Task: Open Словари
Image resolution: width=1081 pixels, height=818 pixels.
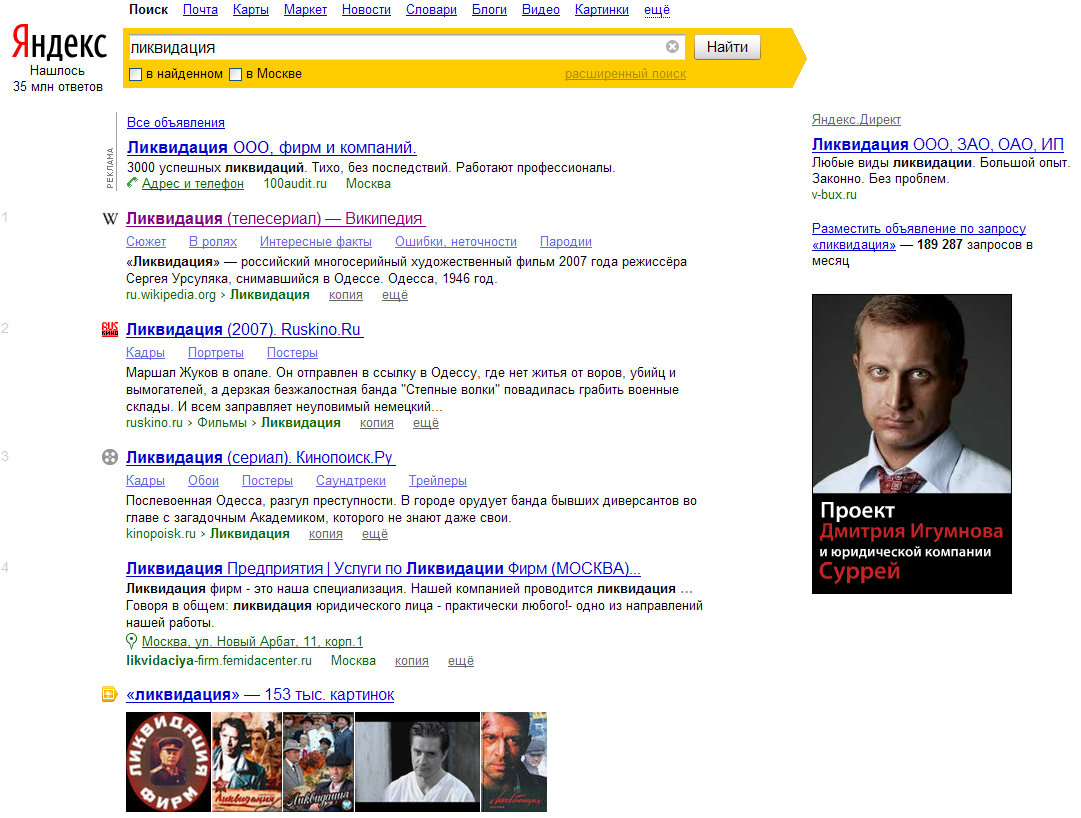Action: tap(432, 10)
